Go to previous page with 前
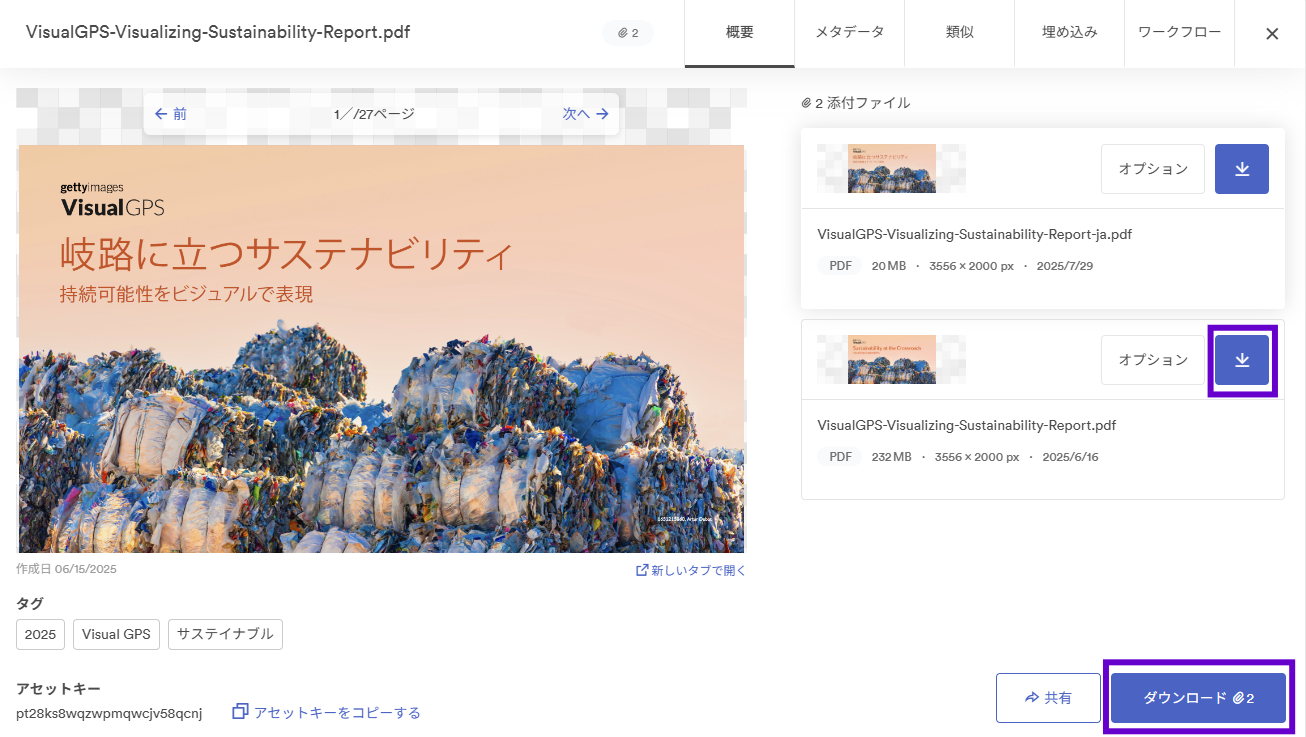 (x=171, y=114)
